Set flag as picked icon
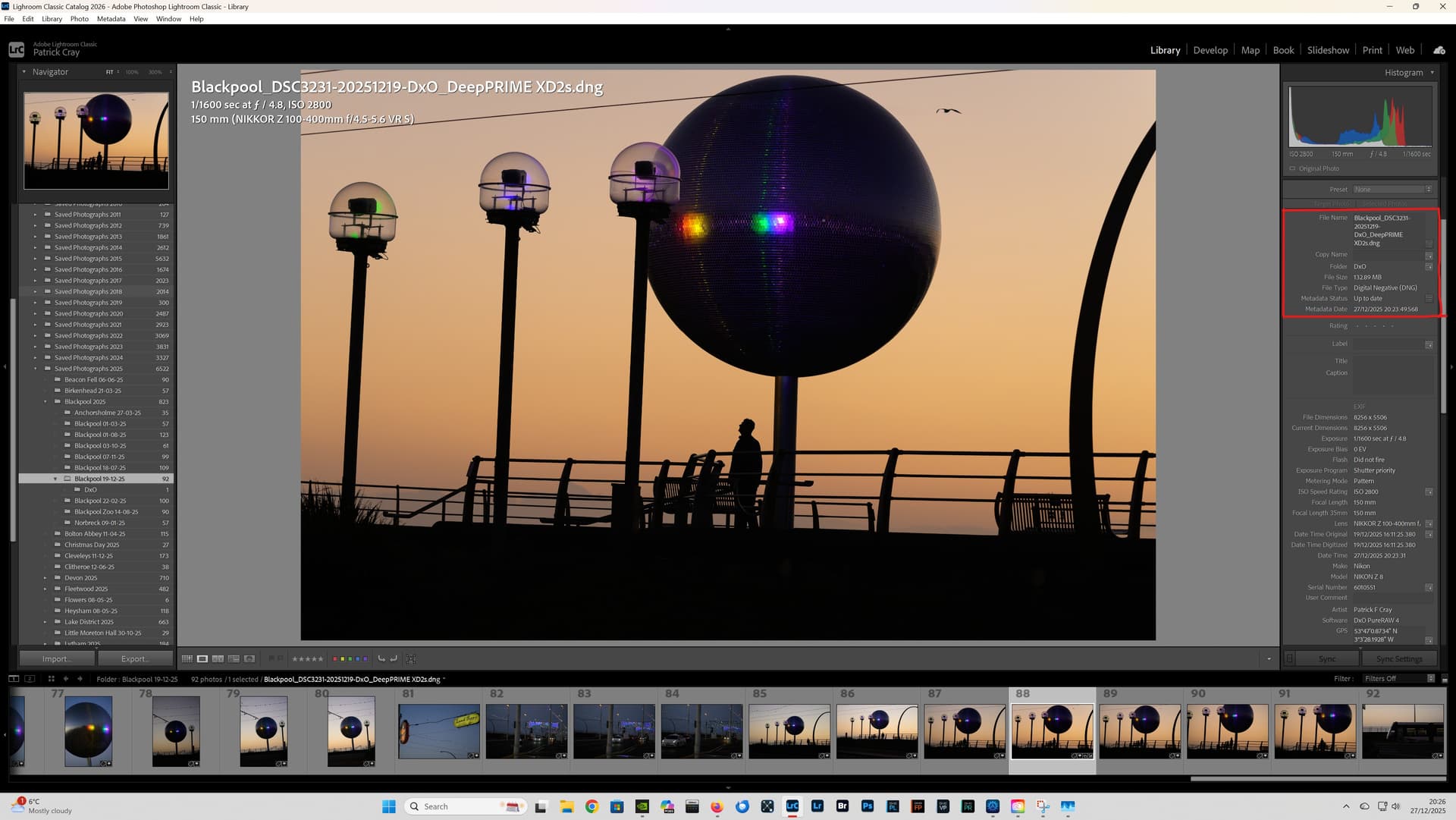 [271, 658]
